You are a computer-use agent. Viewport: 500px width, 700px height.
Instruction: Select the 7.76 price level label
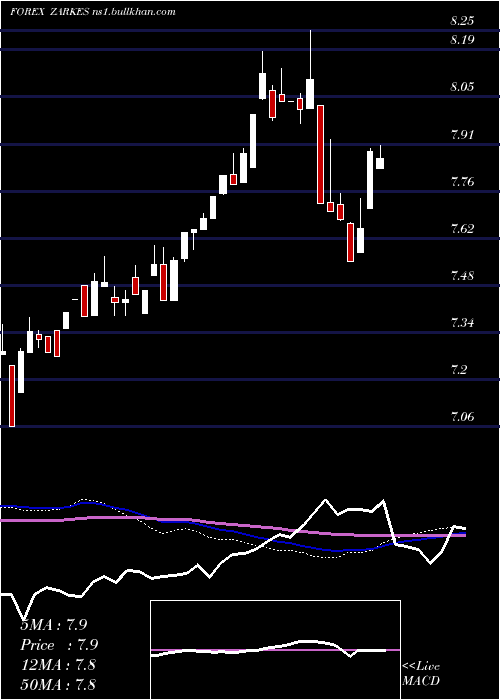462,181
